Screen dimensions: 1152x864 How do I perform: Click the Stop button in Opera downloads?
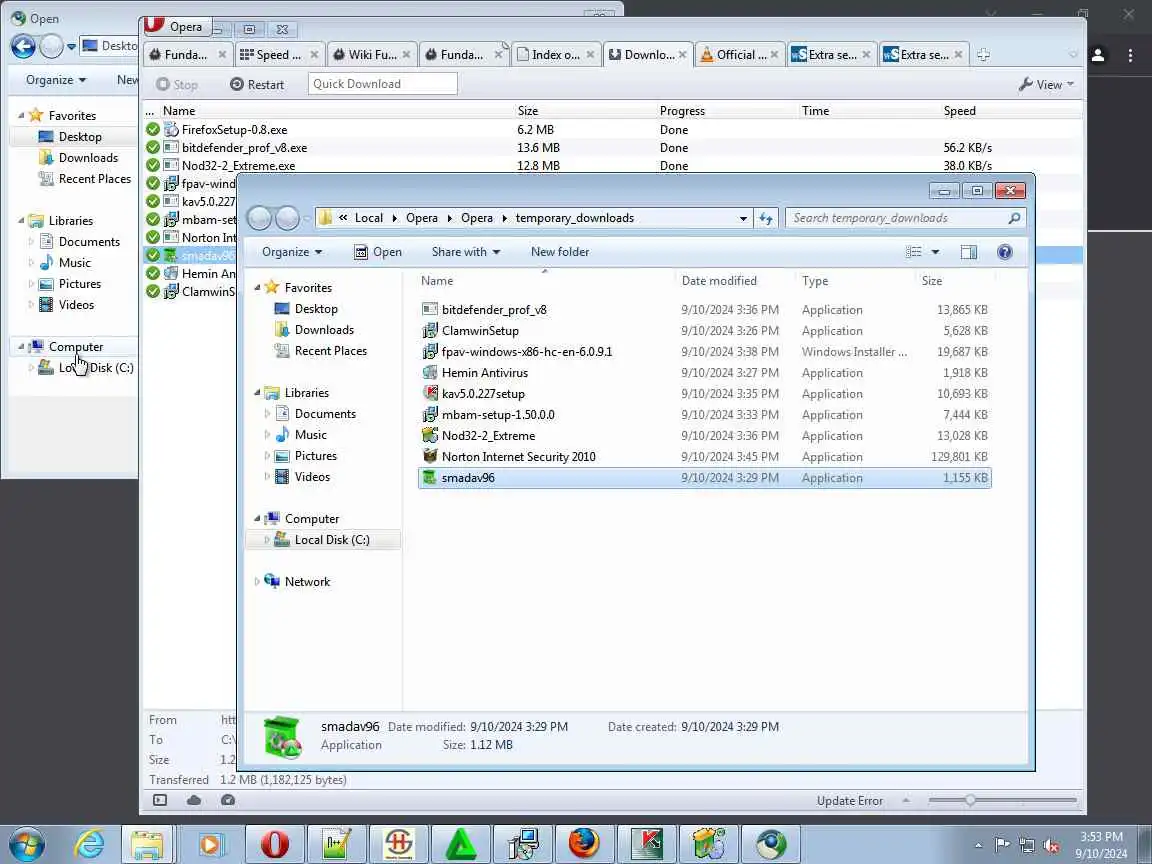[x=177, y=84]
